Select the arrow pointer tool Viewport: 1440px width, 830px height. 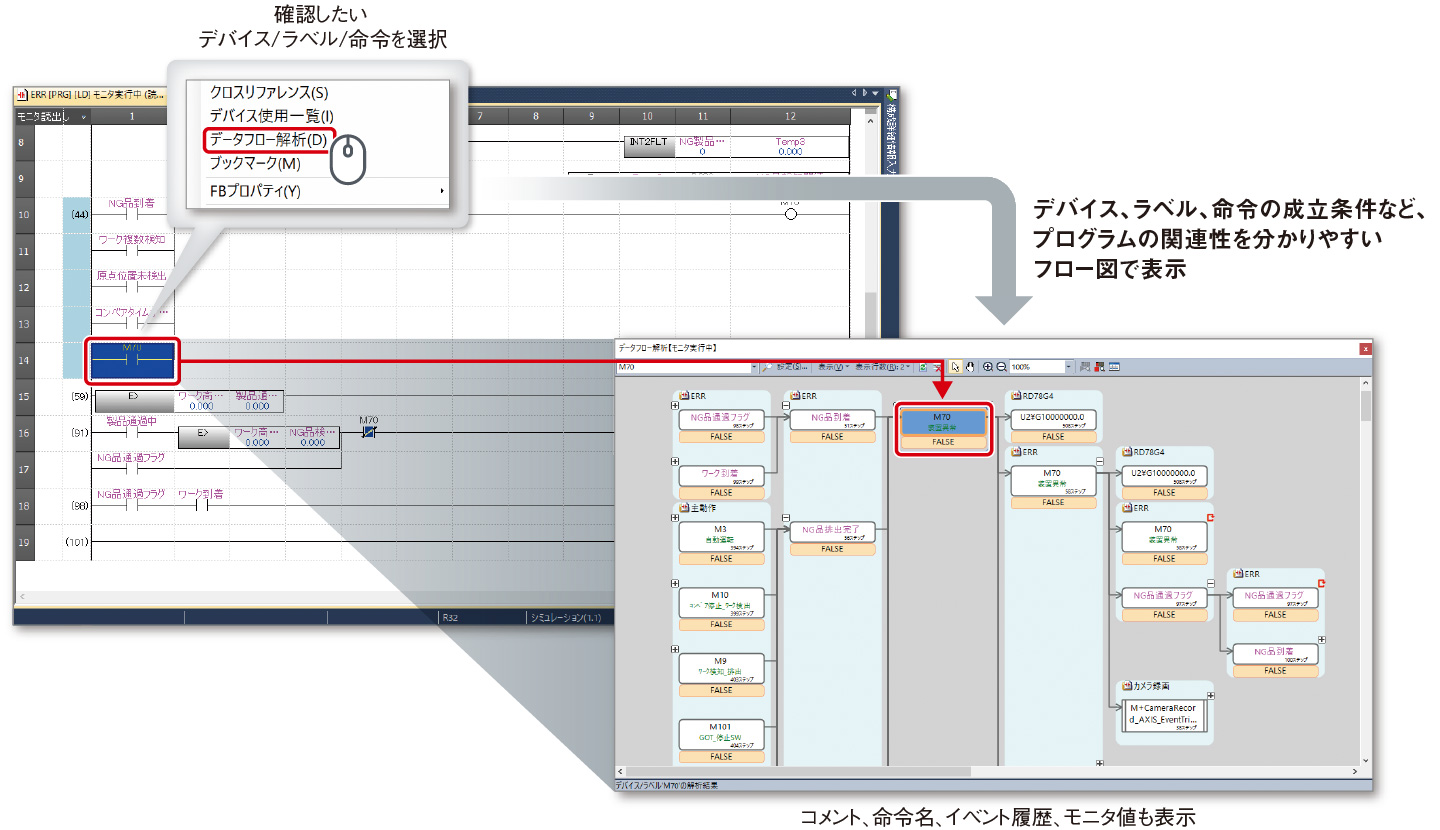point(955,367)
